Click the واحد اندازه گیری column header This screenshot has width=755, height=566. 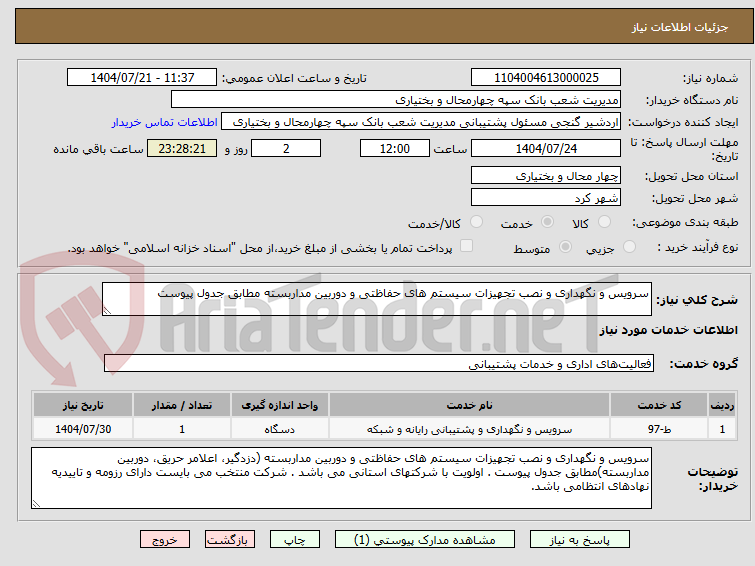coord(280,405)
